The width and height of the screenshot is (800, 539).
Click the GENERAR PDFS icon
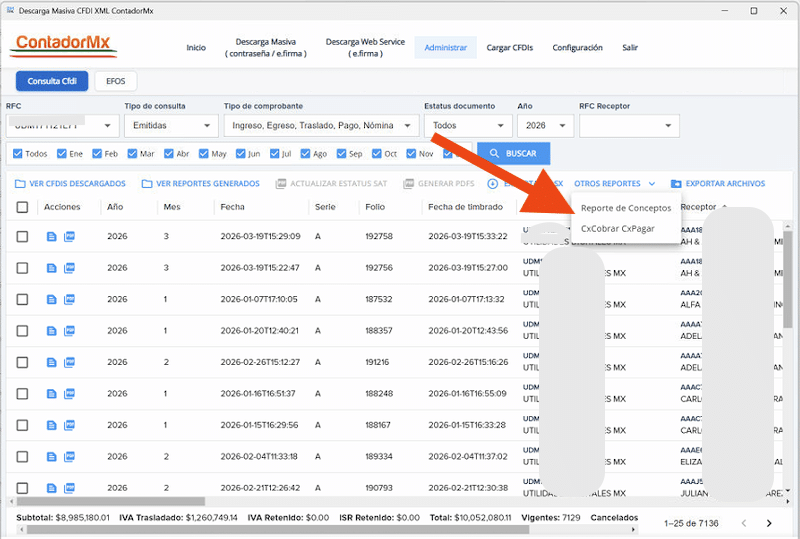[x=408, y=184]
